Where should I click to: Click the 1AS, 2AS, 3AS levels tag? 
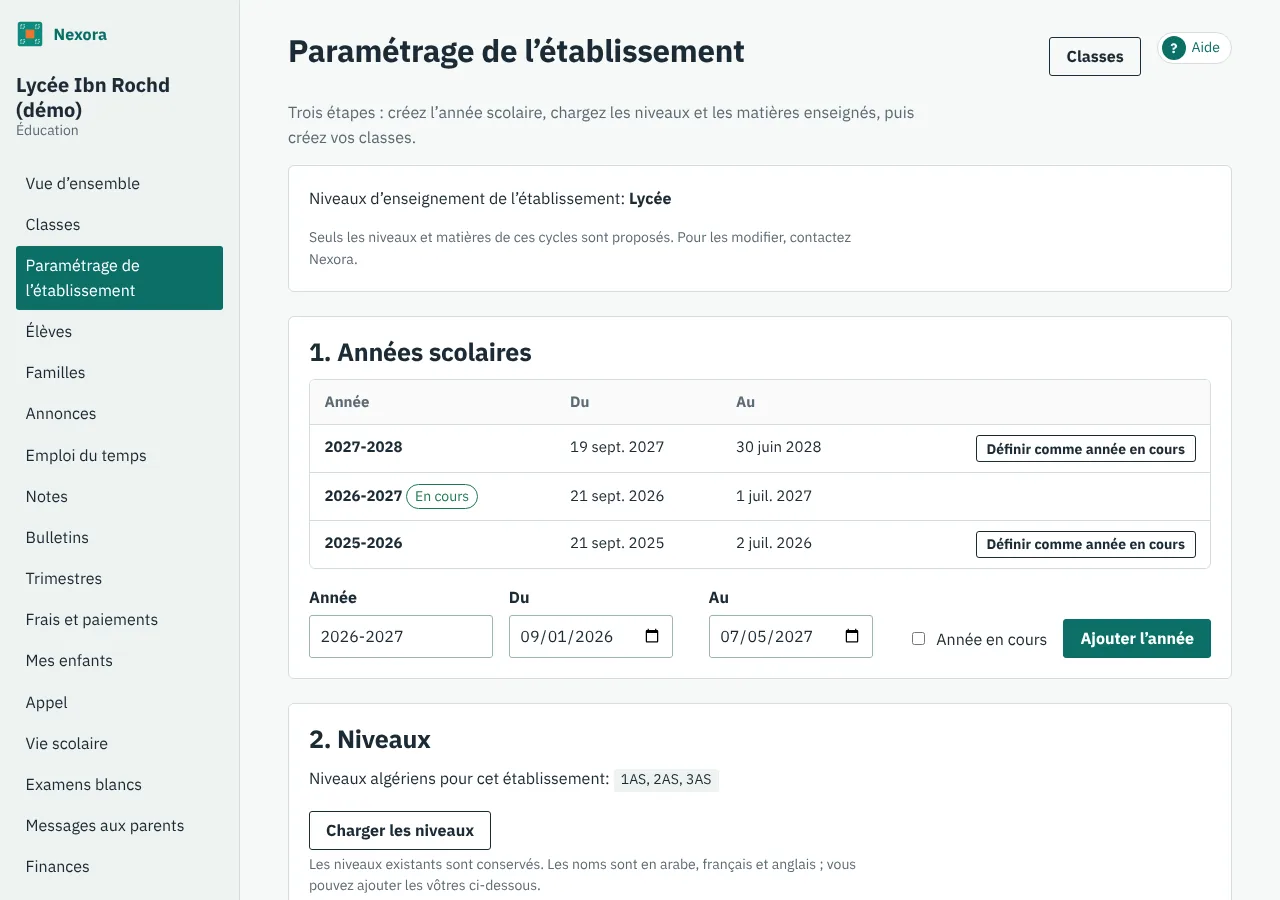coord(666,779)
